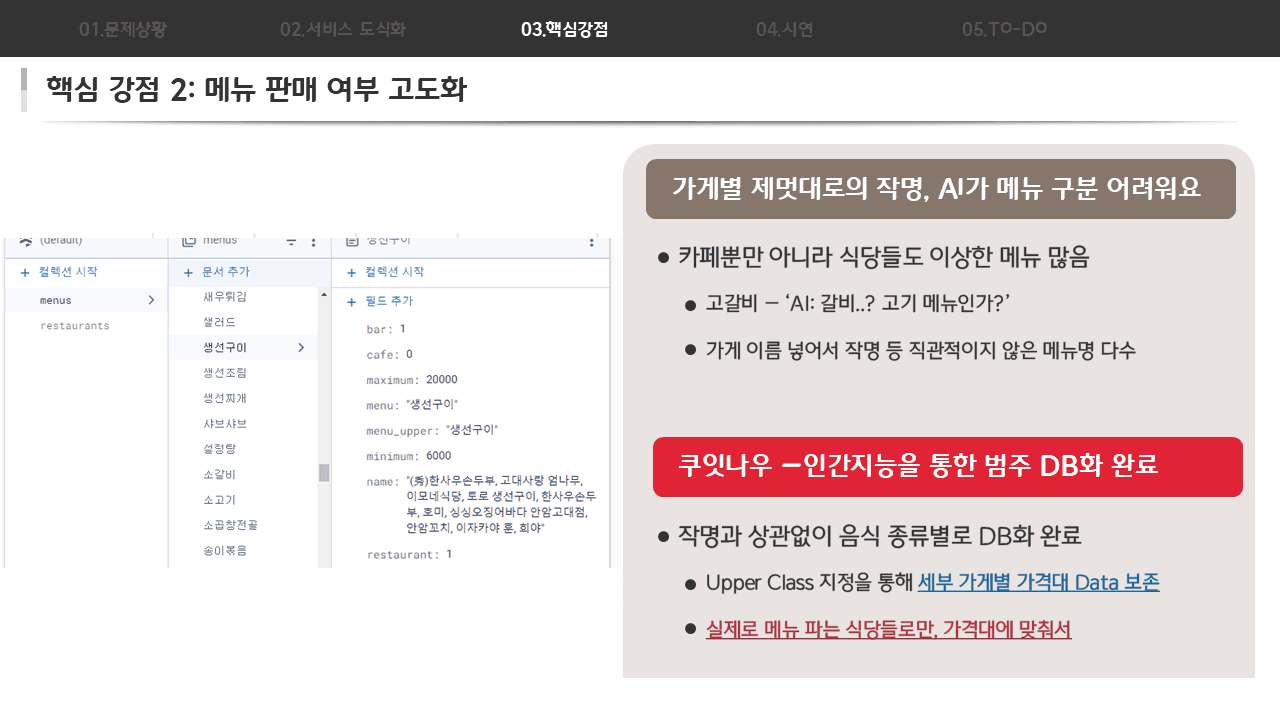Go to the 01.문제상황 section tab

tap(122, 29)
